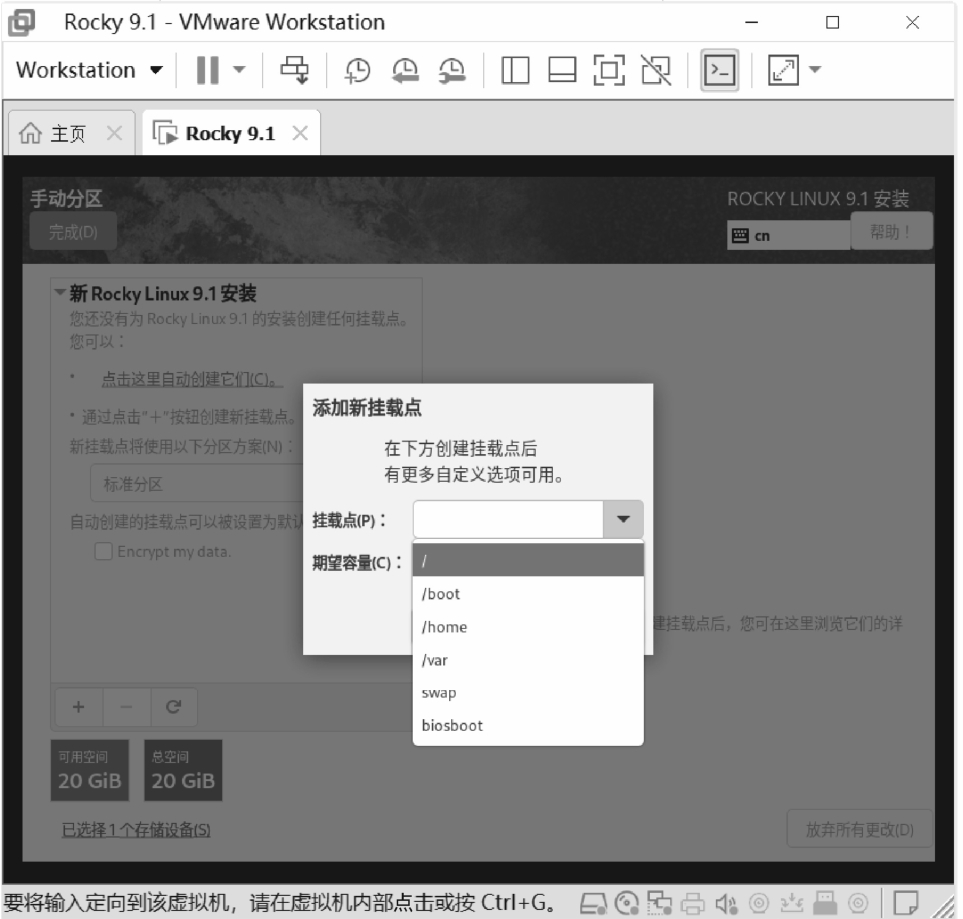Open the snapshot manager icon
The width and height of the screenshot is (963, 919).
pyautogui.click(x=453, y=70)
